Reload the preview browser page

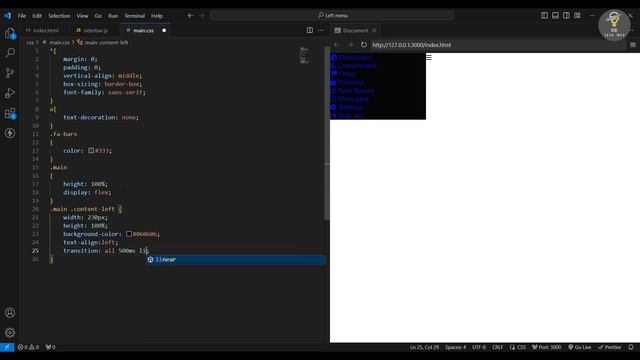(x=364, y=44)
